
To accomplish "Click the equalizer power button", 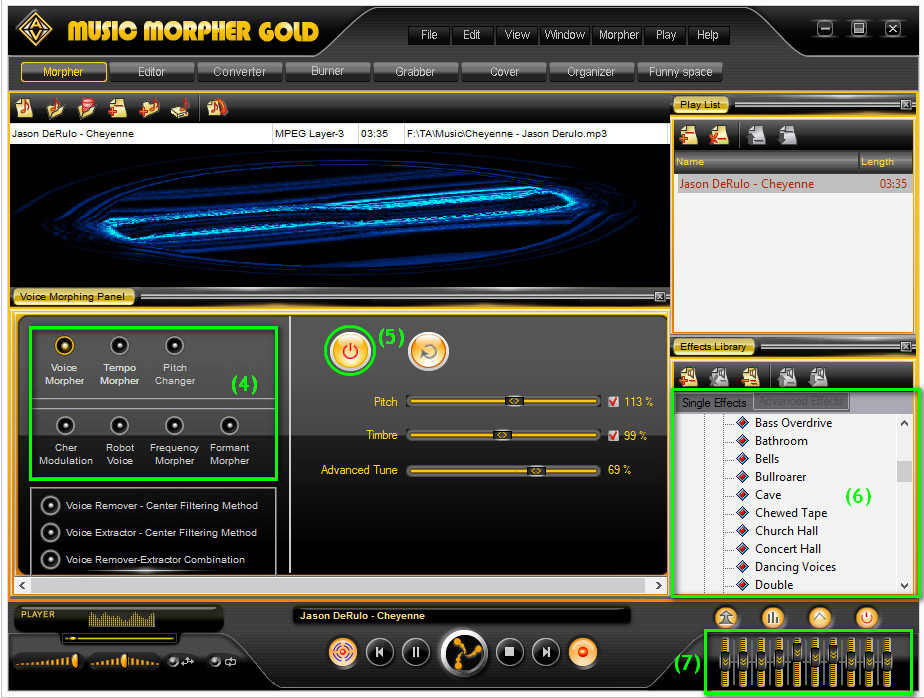I will point(866,617).
